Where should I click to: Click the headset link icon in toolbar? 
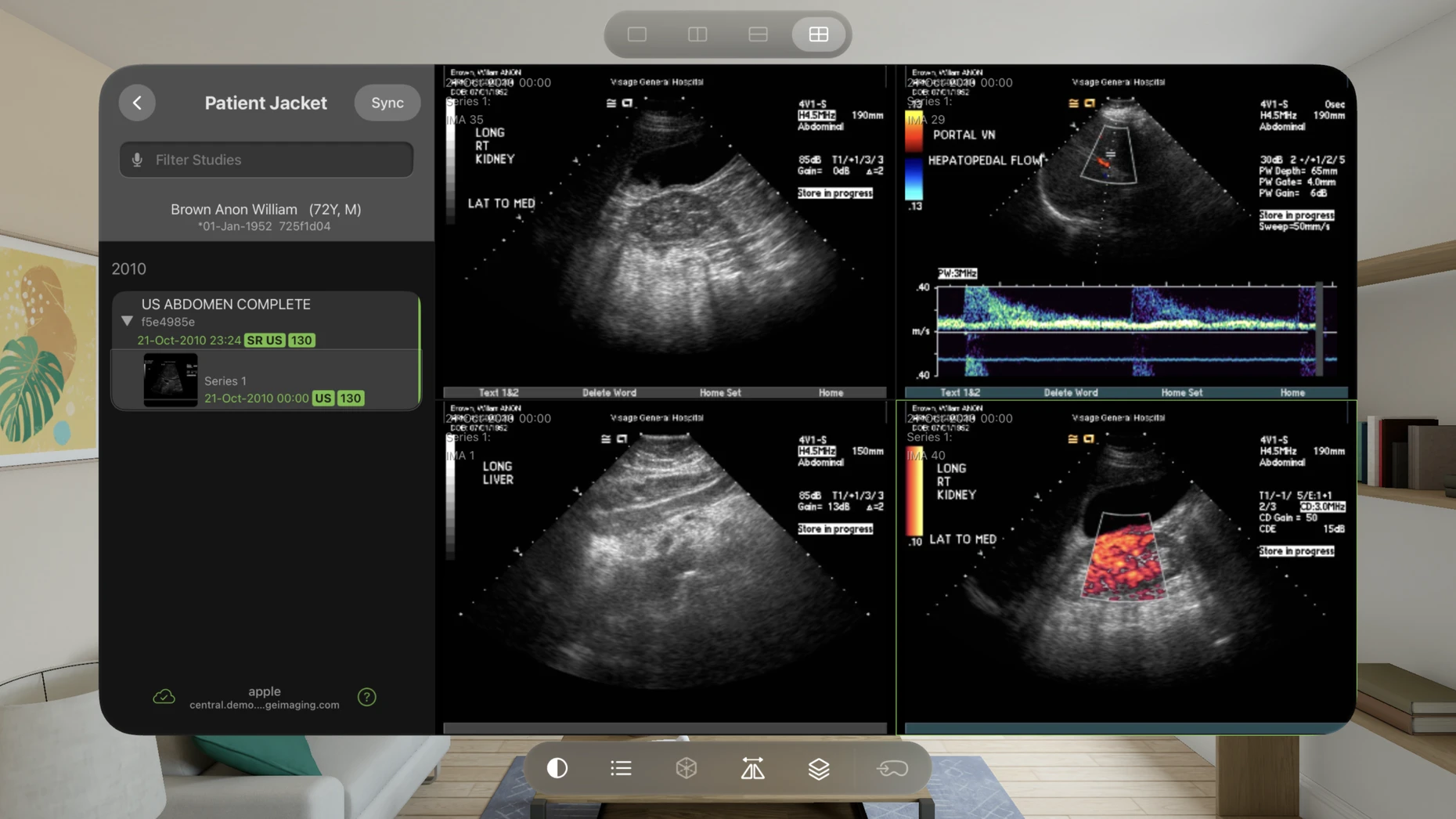[x=892, y=768]
